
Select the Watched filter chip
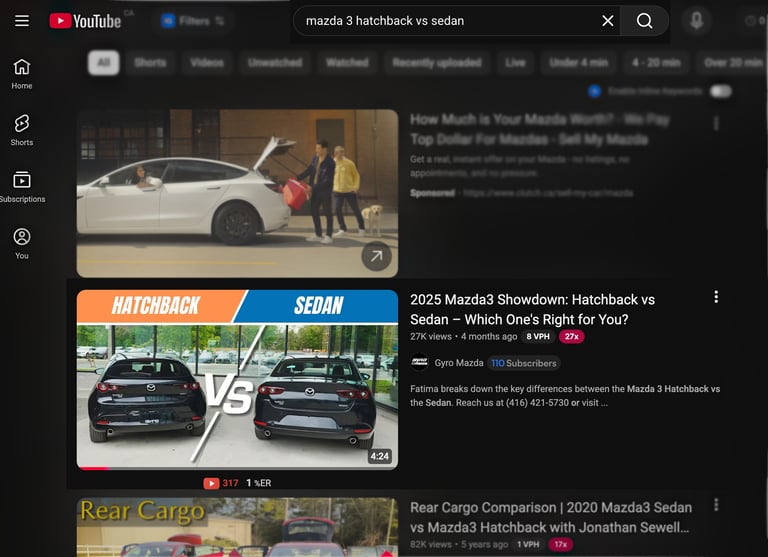[347, 63]
